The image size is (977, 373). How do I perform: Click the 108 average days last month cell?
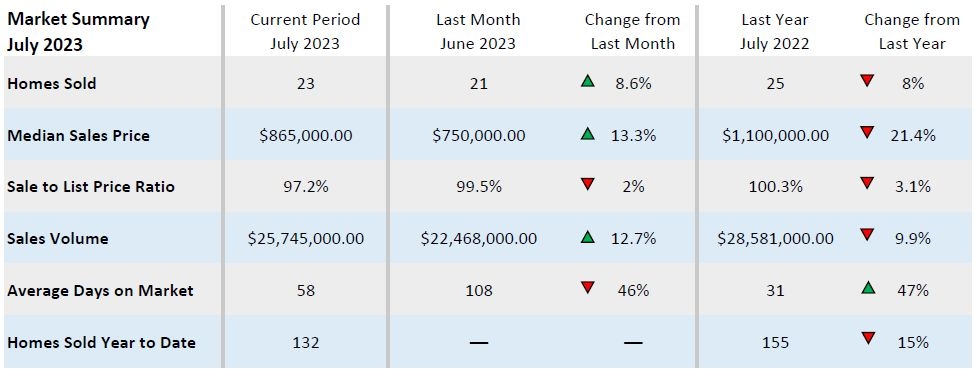pos(478,290)
